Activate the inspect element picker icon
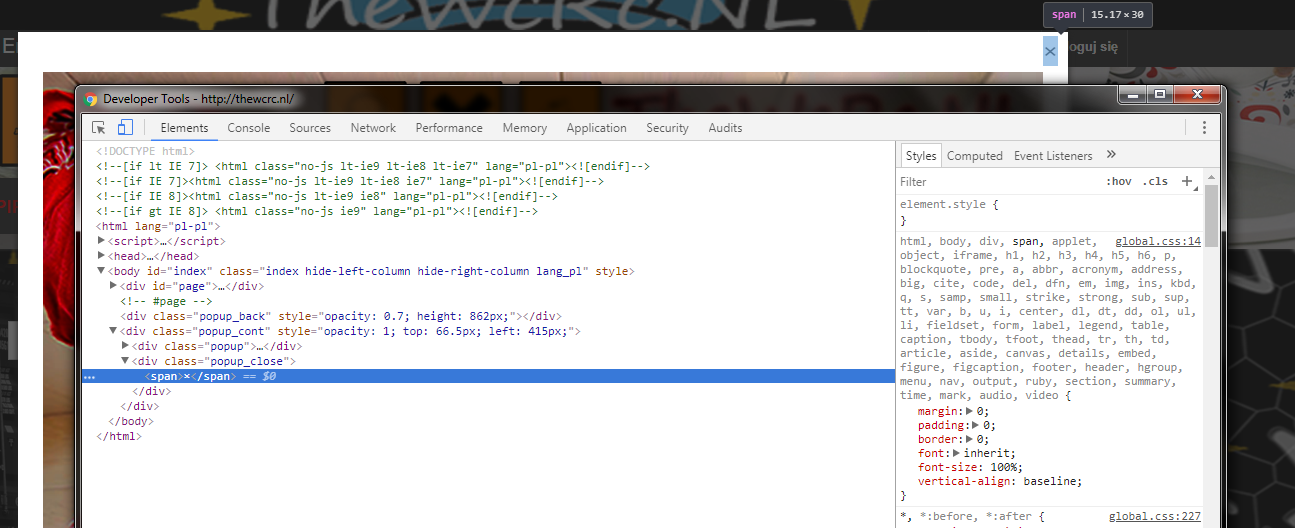Screen dimensions: 1295x528 click(99, 127)
